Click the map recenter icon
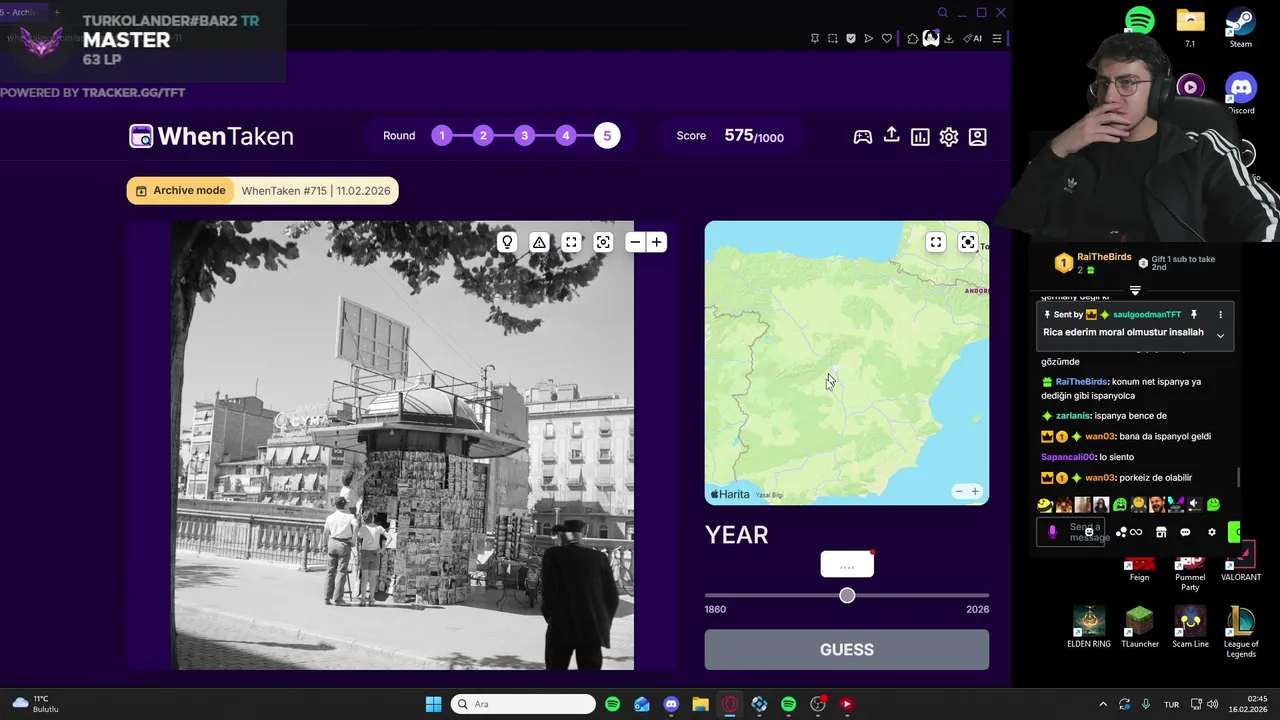This screenshot has width=1280, height=720. [x=968, y=242]
